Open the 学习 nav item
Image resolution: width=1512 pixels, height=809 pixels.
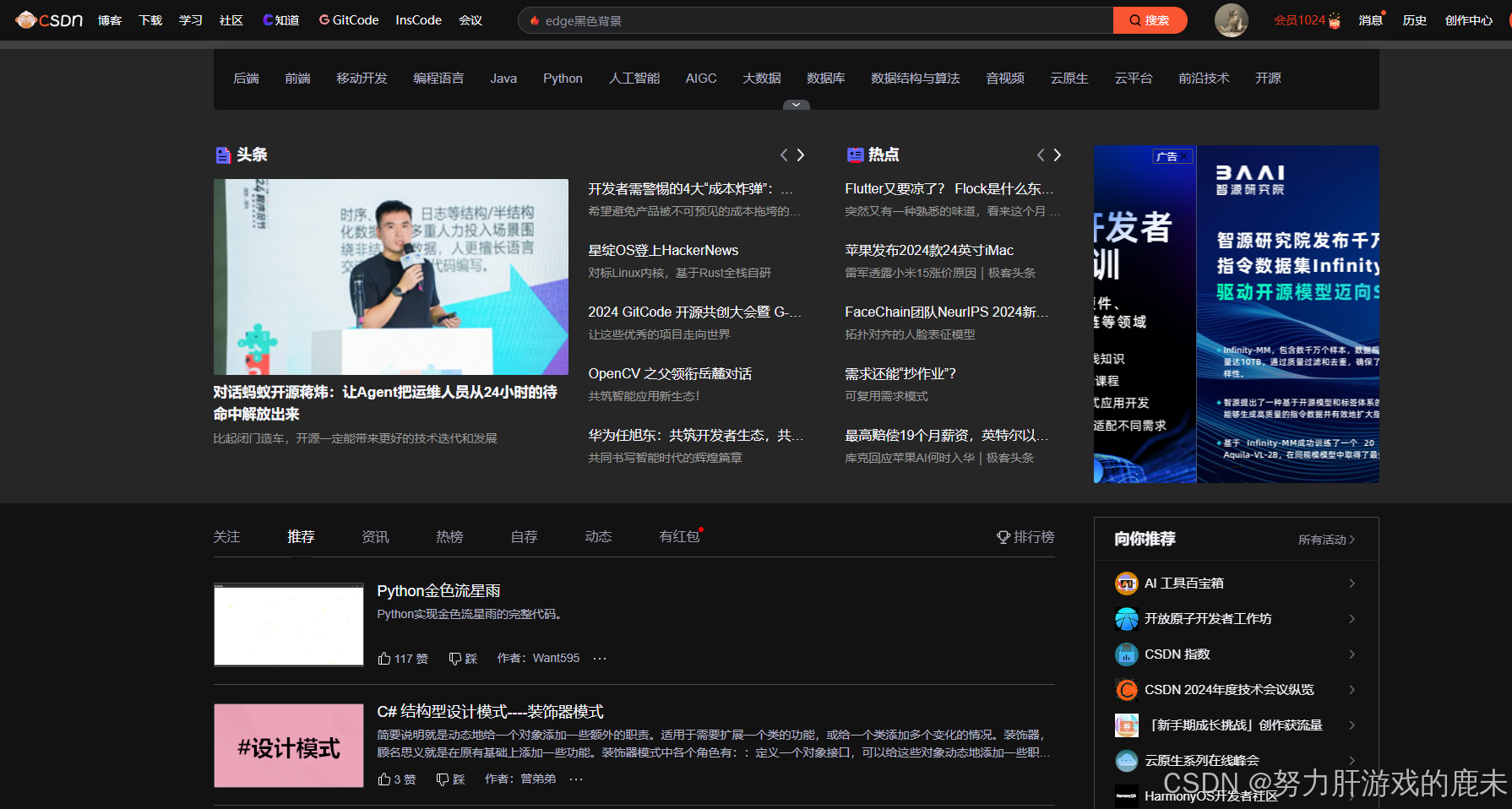[x=191, y=20]
